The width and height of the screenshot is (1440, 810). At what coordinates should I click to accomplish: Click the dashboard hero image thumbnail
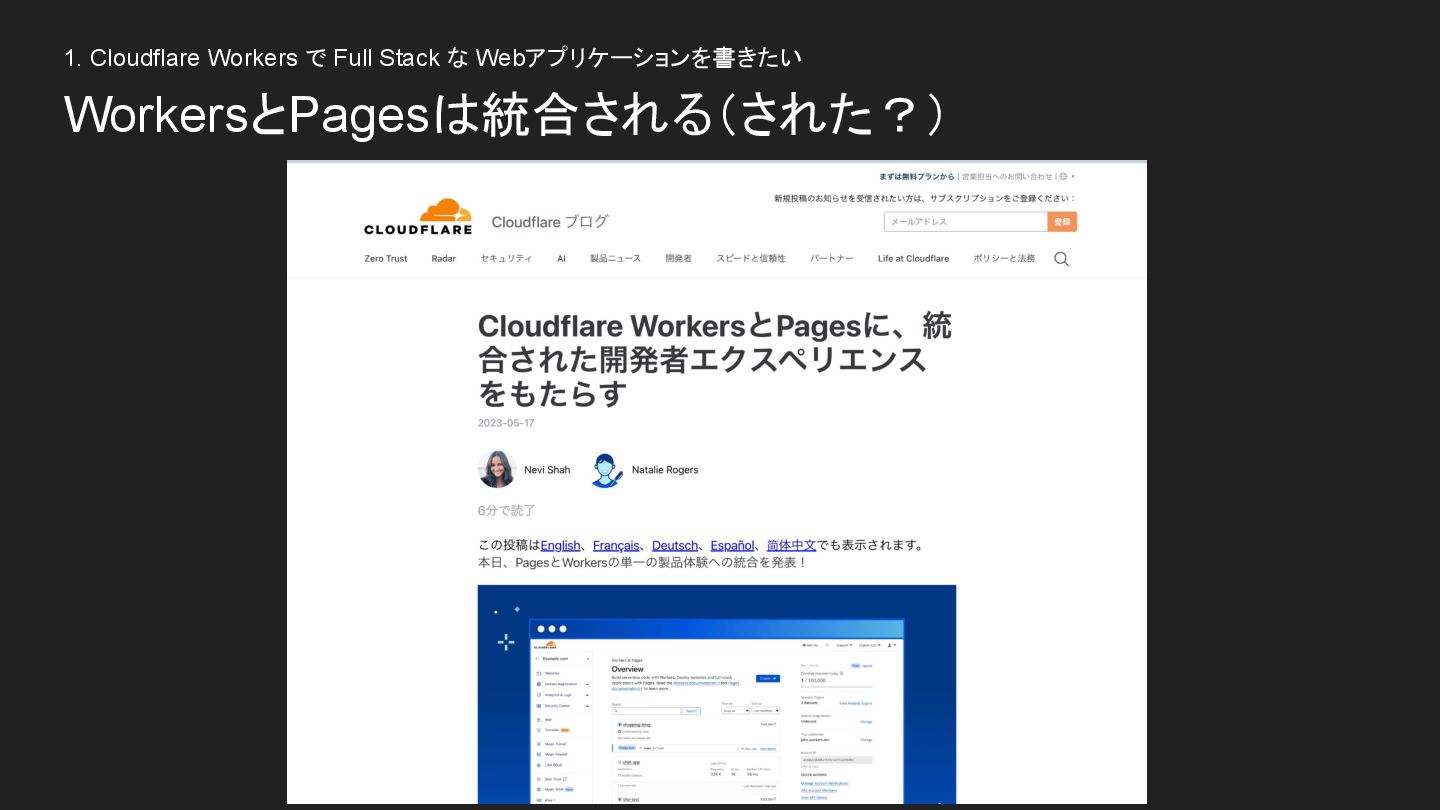coord(717,694)
